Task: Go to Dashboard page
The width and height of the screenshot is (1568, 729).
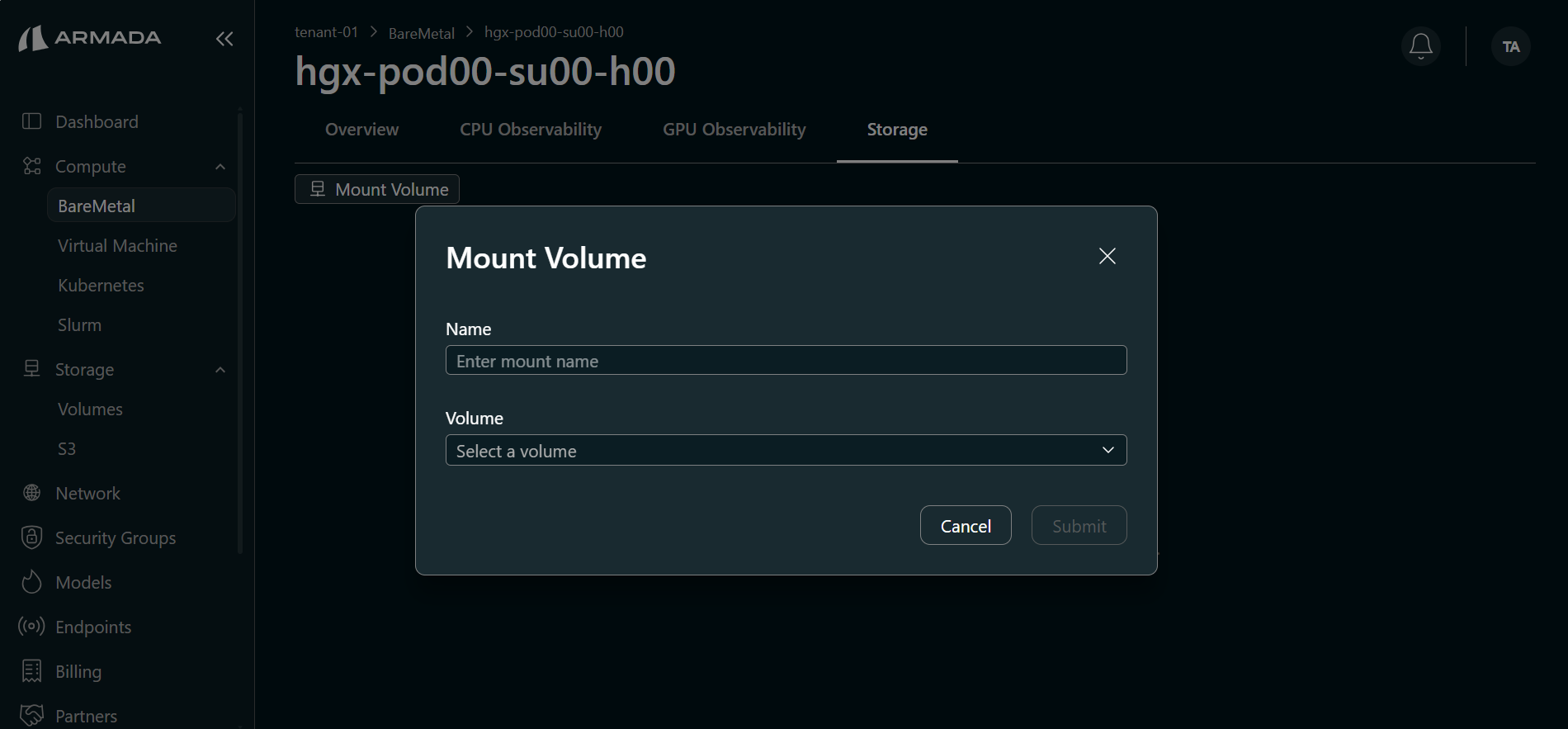Action: (x=97, y=121)
